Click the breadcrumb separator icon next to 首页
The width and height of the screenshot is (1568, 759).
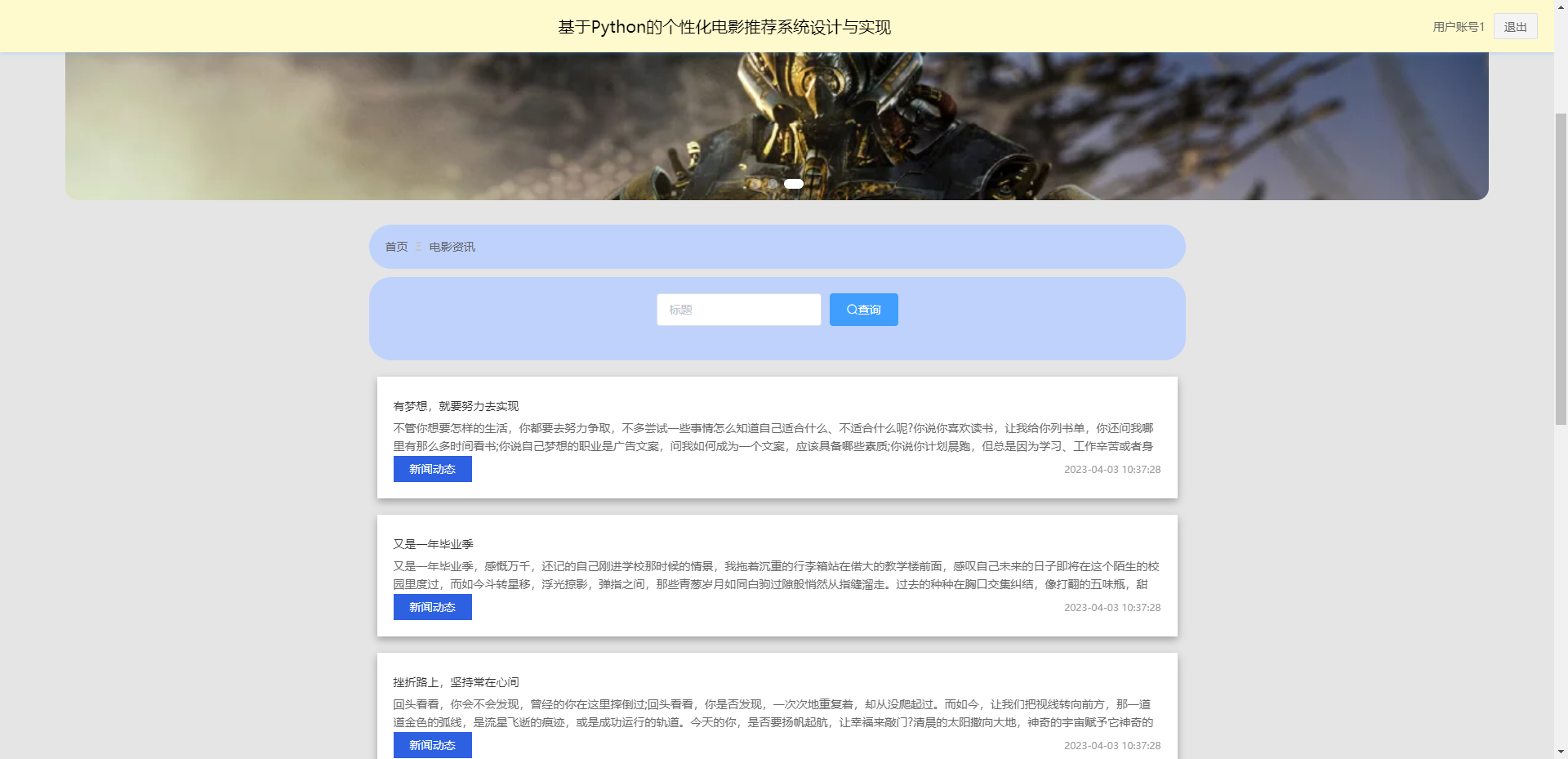pyautogui.click(x=417, y=247)
